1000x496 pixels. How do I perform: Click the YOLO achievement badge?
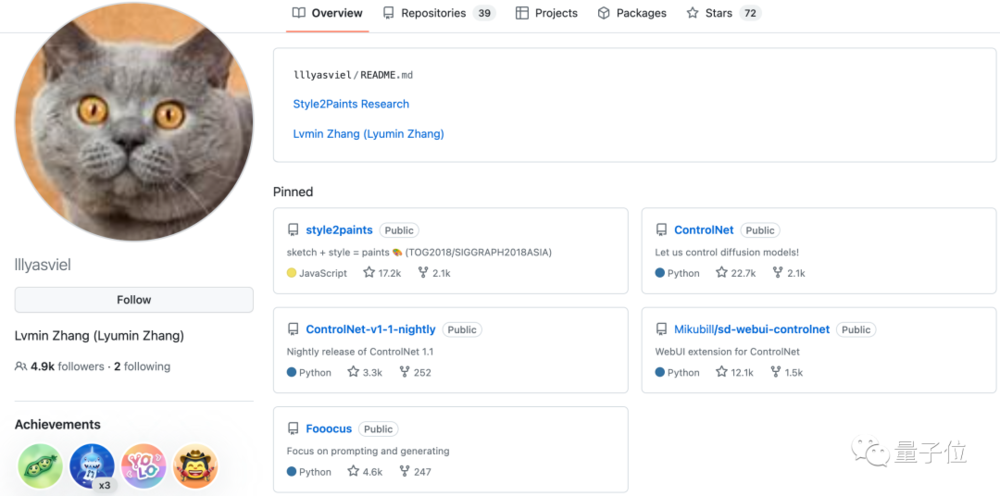[x=143, y=466]
